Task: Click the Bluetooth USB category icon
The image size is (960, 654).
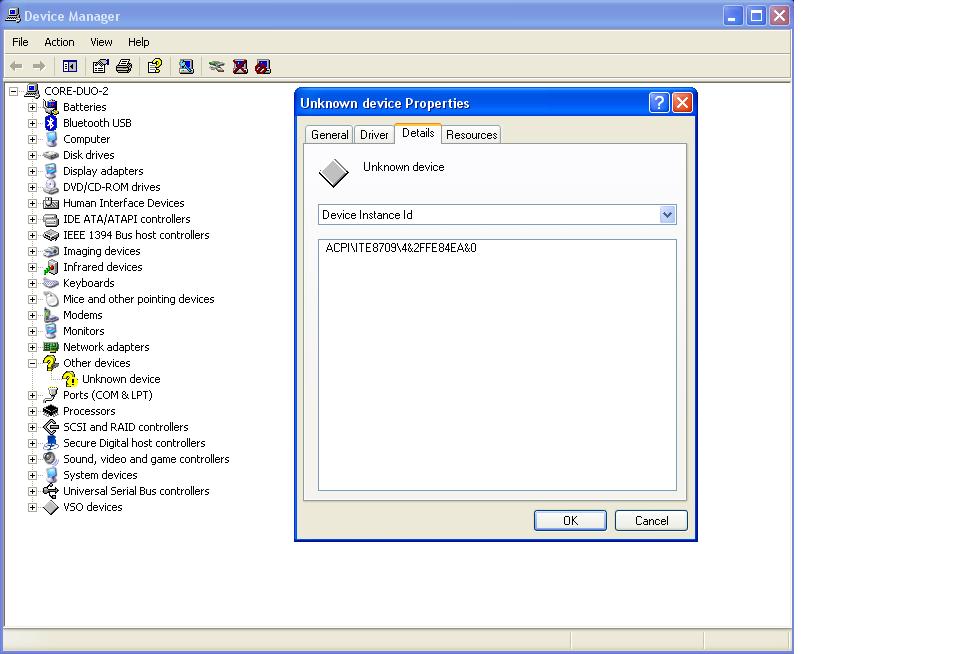Action: 51,123
